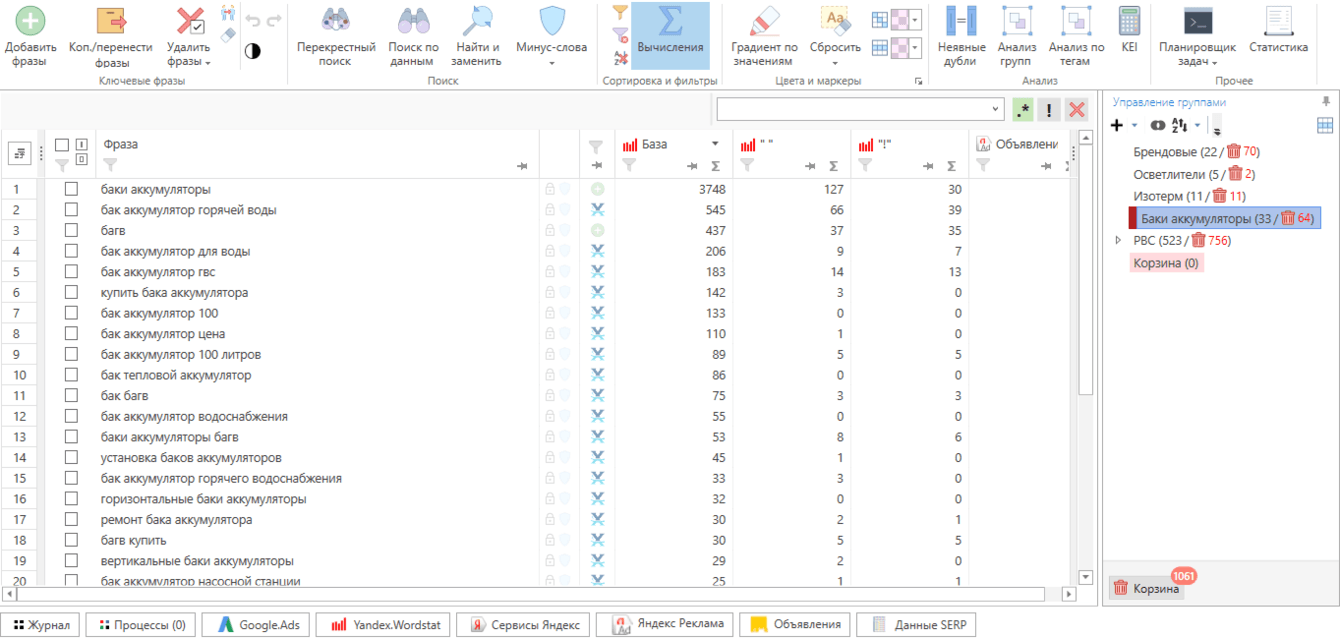Select the Брендовые group
The height and width of the screenshot is (638, 1340).
click(x=1195, y=151)
